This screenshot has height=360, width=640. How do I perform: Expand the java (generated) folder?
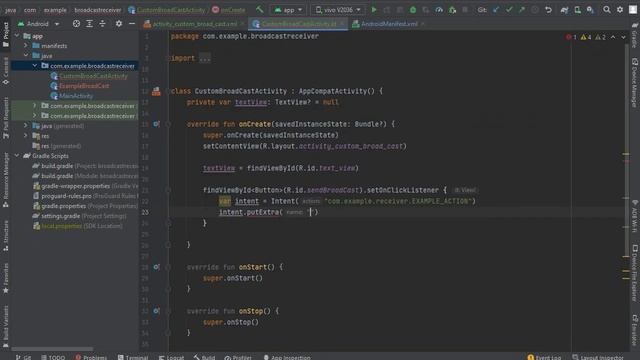pos(26,126)
